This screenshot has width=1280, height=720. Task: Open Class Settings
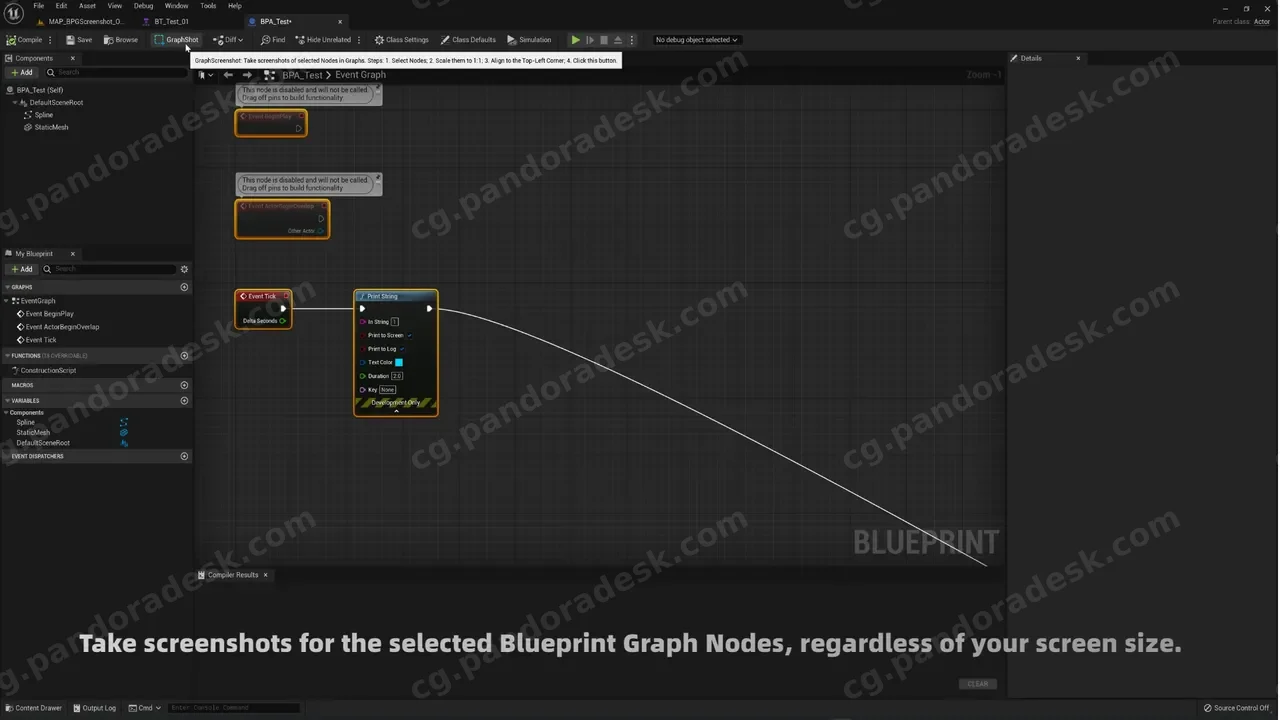tap(402, 40)
